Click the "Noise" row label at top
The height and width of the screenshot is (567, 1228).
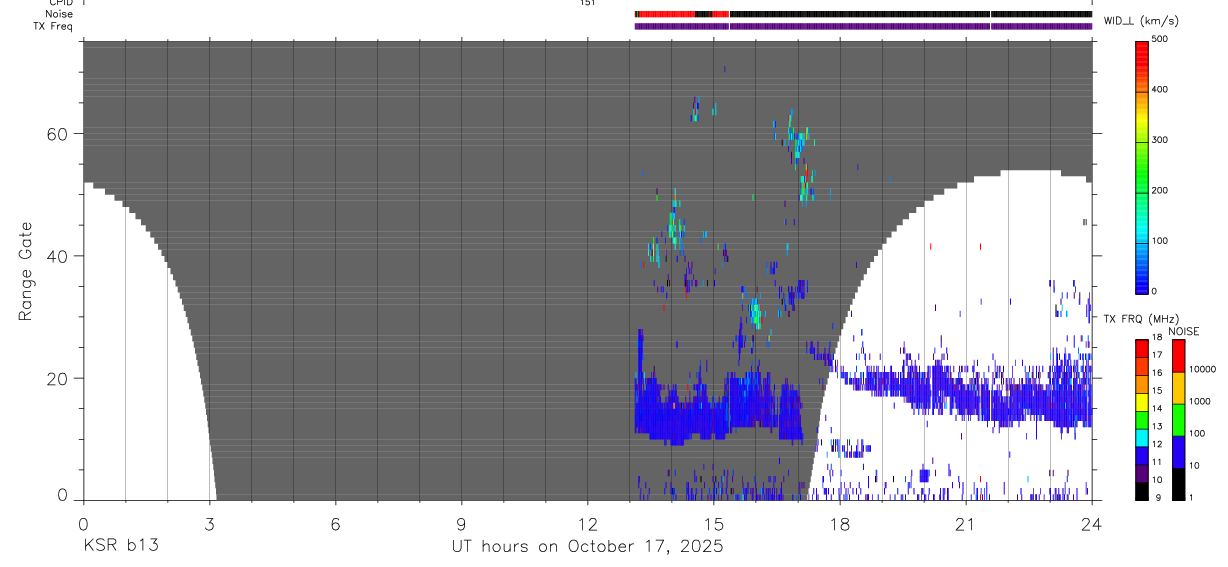pos(59,14)
